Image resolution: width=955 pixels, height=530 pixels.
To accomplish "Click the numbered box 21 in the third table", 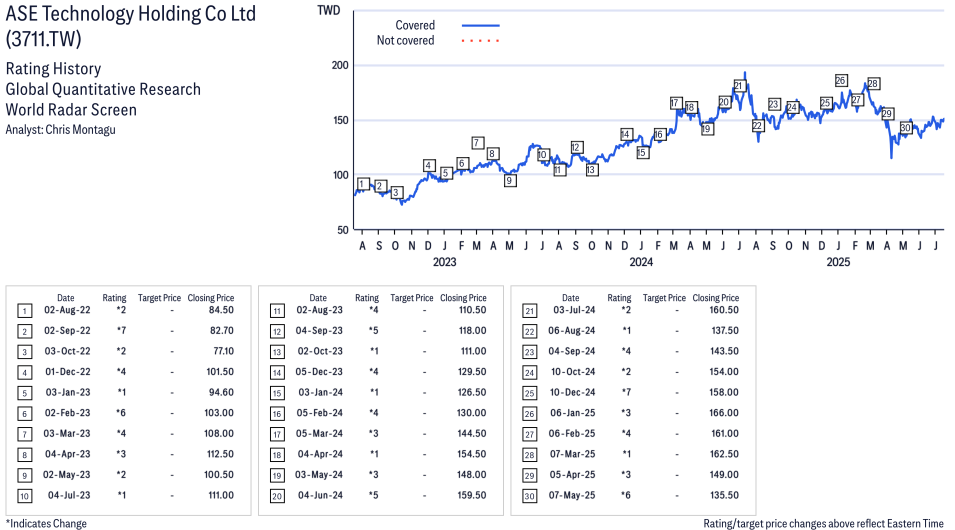I will (530, 311).
